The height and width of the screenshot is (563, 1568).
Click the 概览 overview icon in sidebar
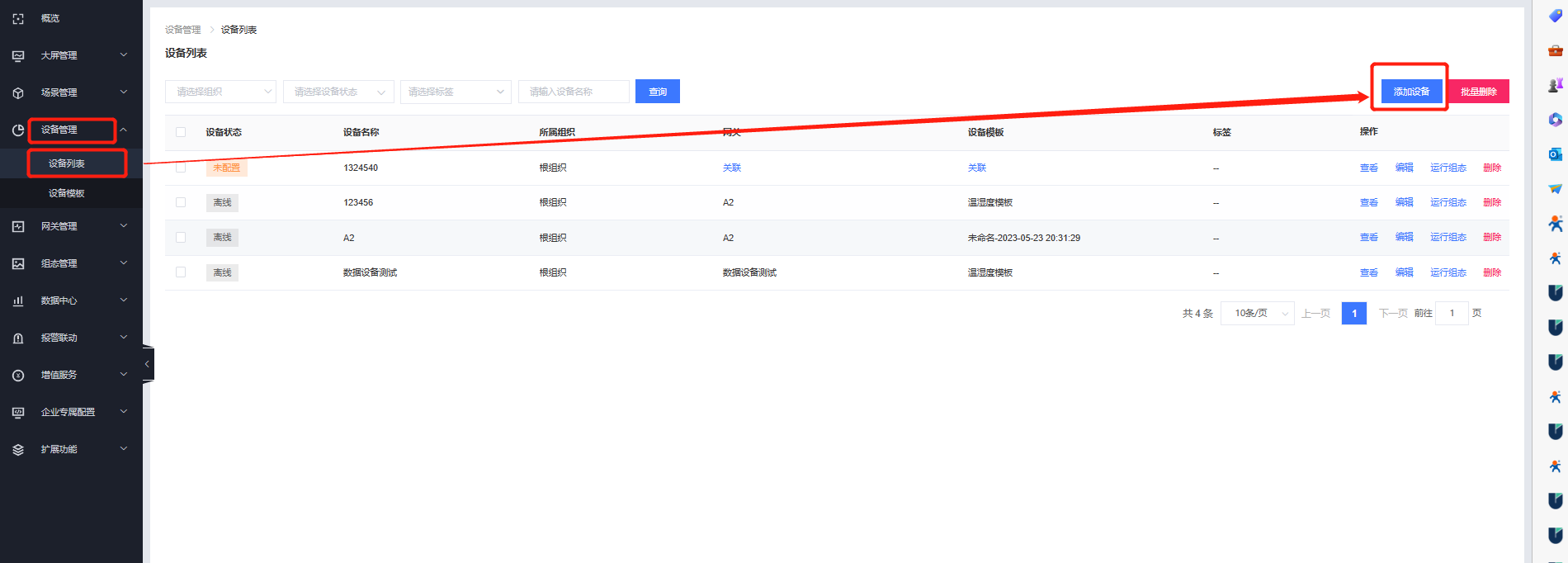click(18, 18)
